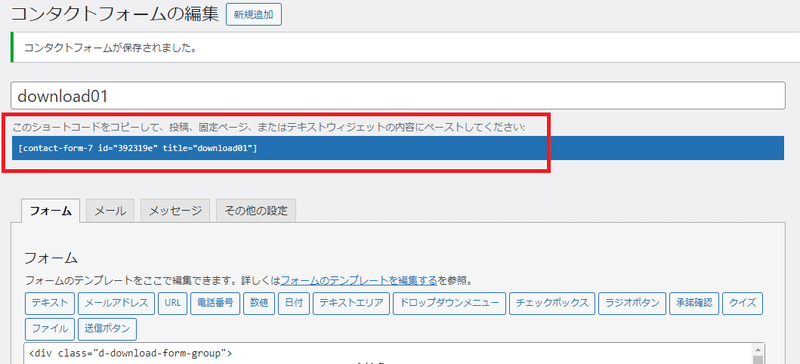The height and width of the screenshot is (364, 800).
Task: Add a チェックボックス tag
Action: (x=552, y=303)
